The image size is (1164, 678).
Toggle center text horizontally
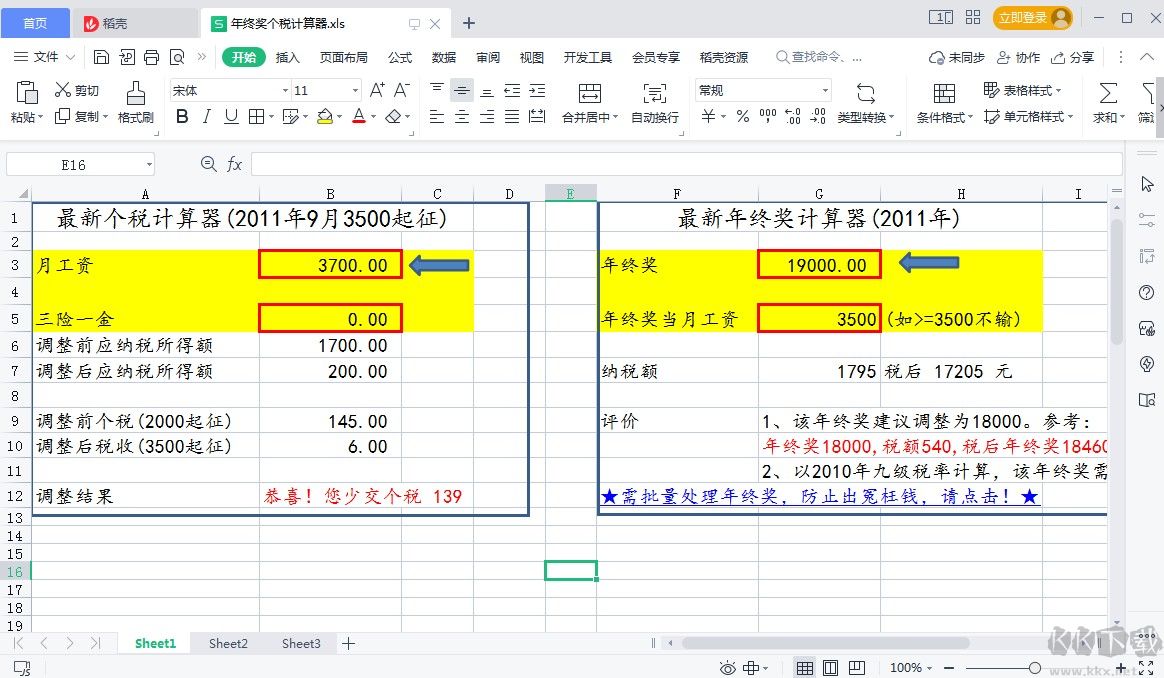pyautogui.click(x=462, y=117)
